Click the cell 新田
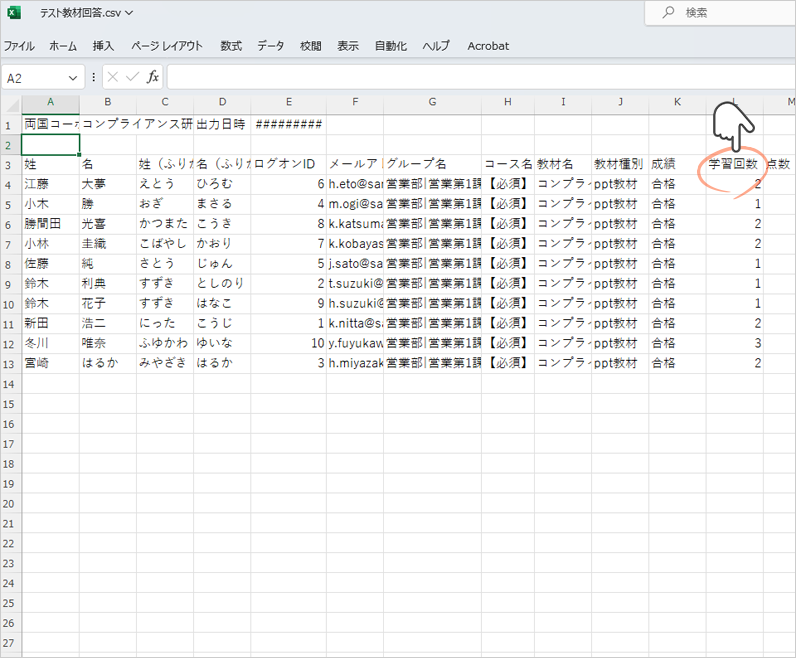The width and height of the screenshot is (796, 658). coord(50,324)
